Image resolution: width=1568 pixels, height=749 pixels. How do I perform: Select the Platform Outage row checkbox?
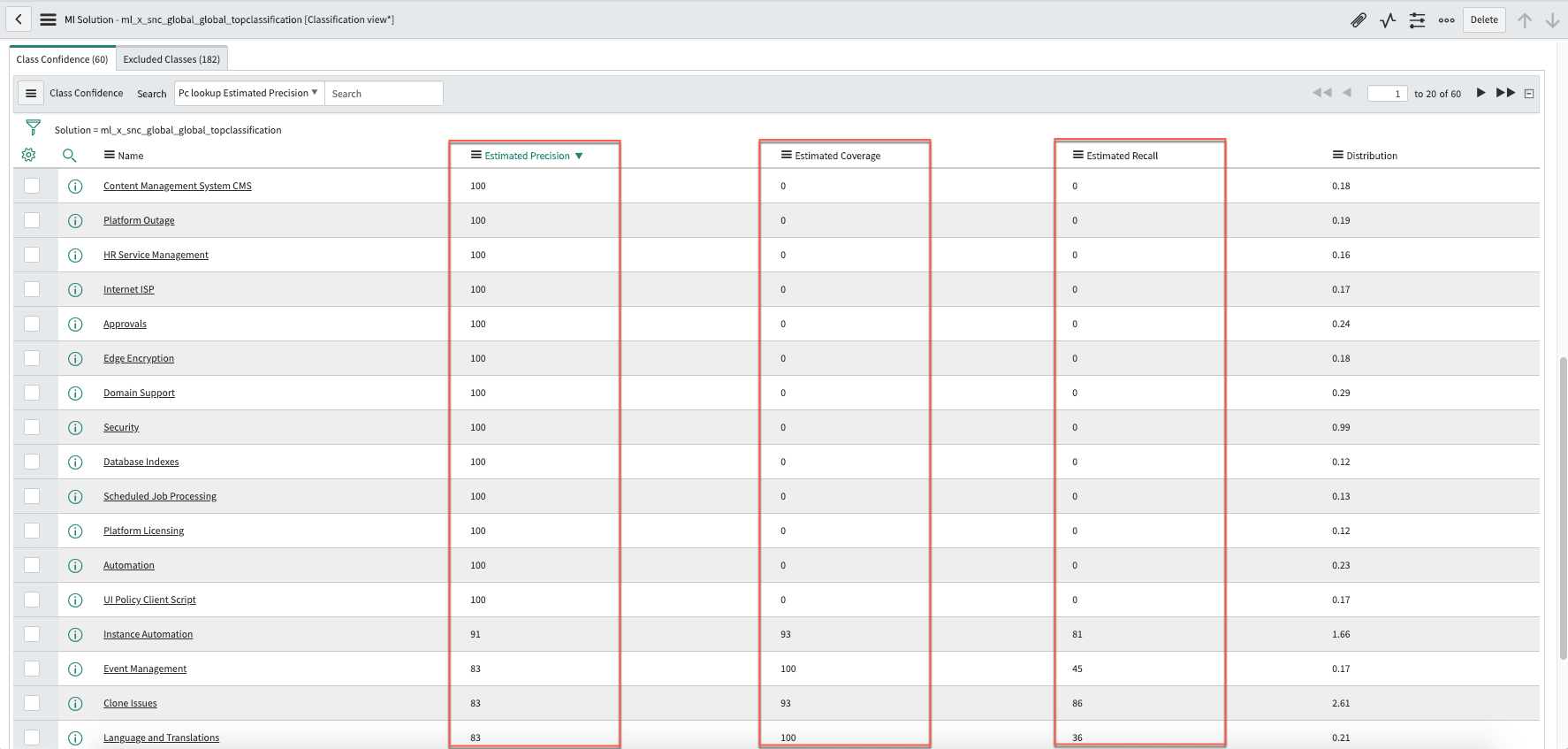click(32, 220)
